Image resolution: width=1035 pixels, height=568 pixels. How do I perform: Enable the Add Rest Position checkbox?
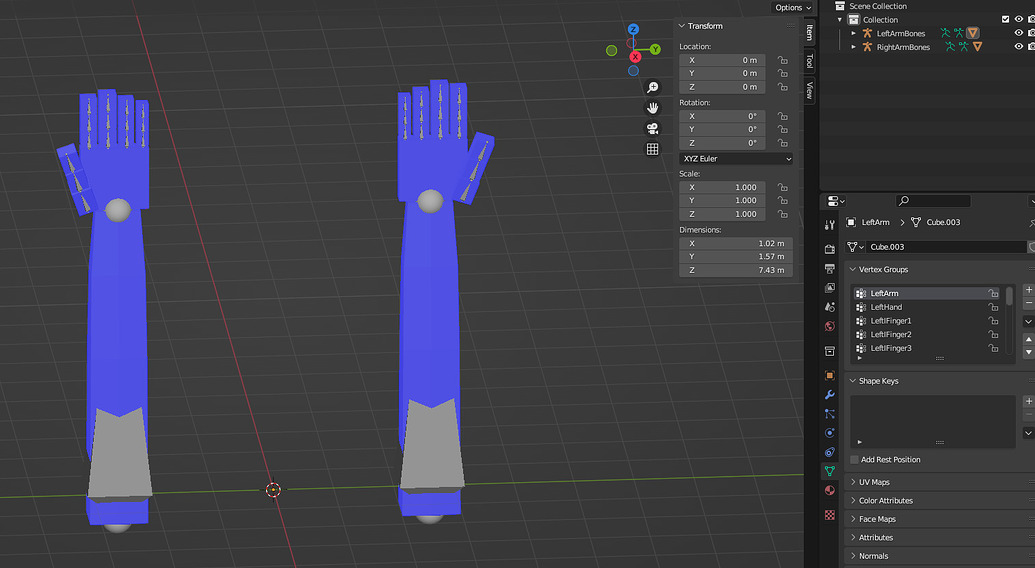coord(854,460)
